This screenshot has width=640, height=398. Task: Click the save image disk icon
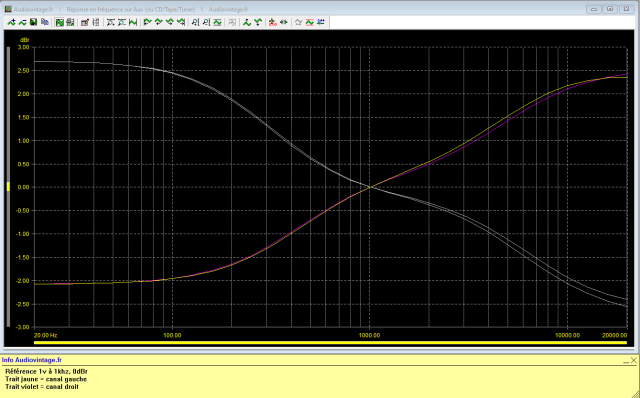tap(33, 22)
